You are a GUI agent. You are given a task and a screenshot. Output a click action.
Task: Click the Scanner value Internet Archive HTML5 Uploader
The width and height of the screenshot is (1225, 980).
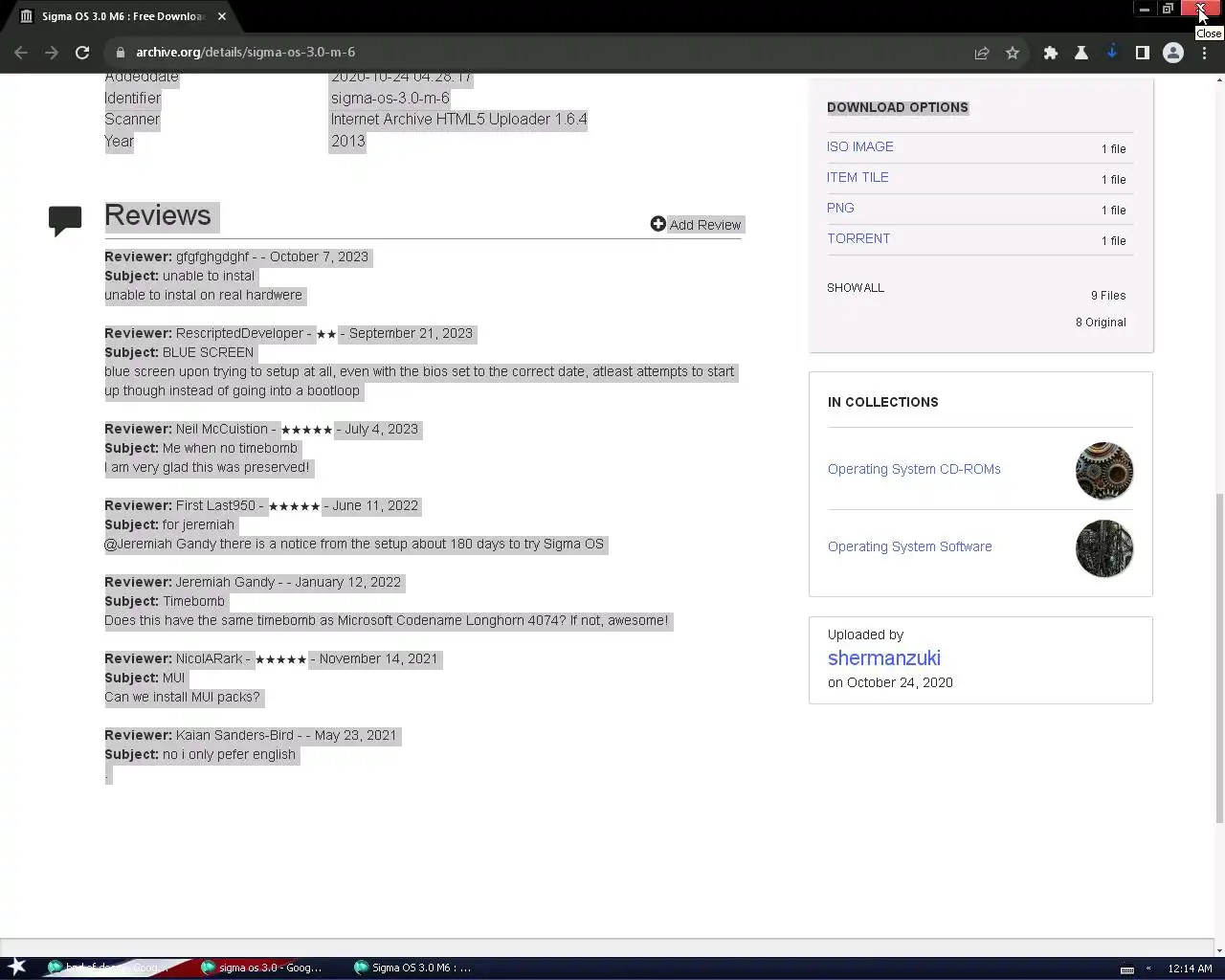click(458, 119)
